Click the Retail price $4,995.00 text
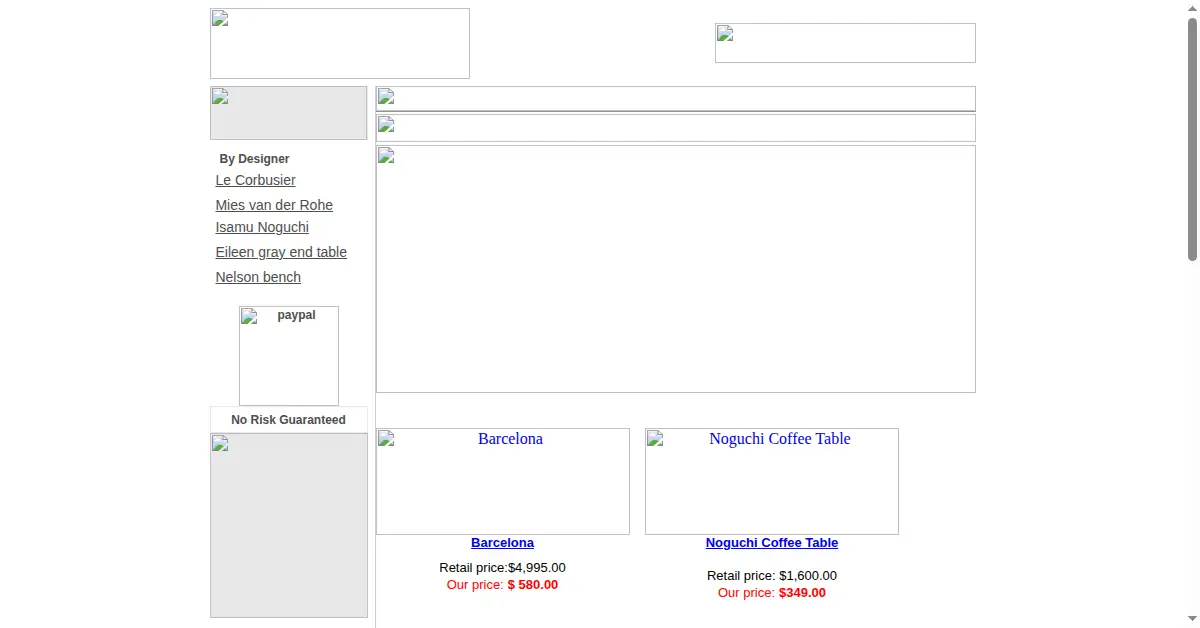 click(502, 568)
